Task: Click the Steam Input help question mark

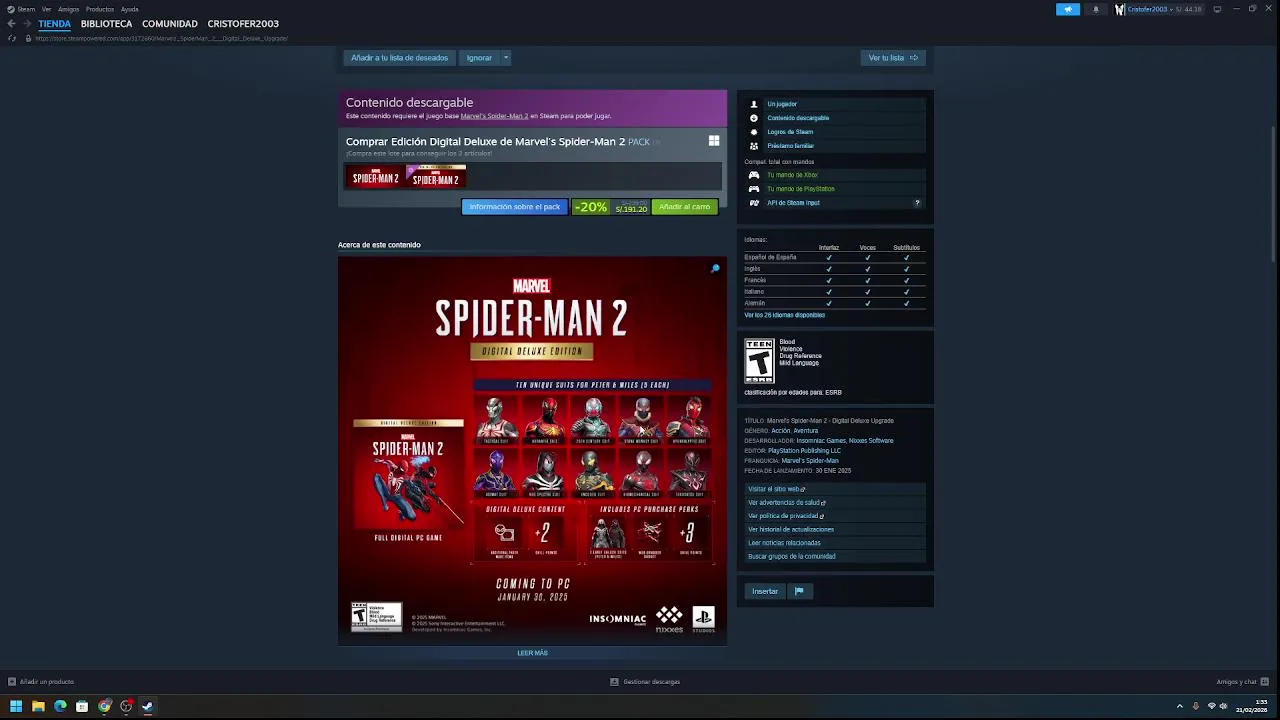Action: pyautogui.click(x=917, y=203)
